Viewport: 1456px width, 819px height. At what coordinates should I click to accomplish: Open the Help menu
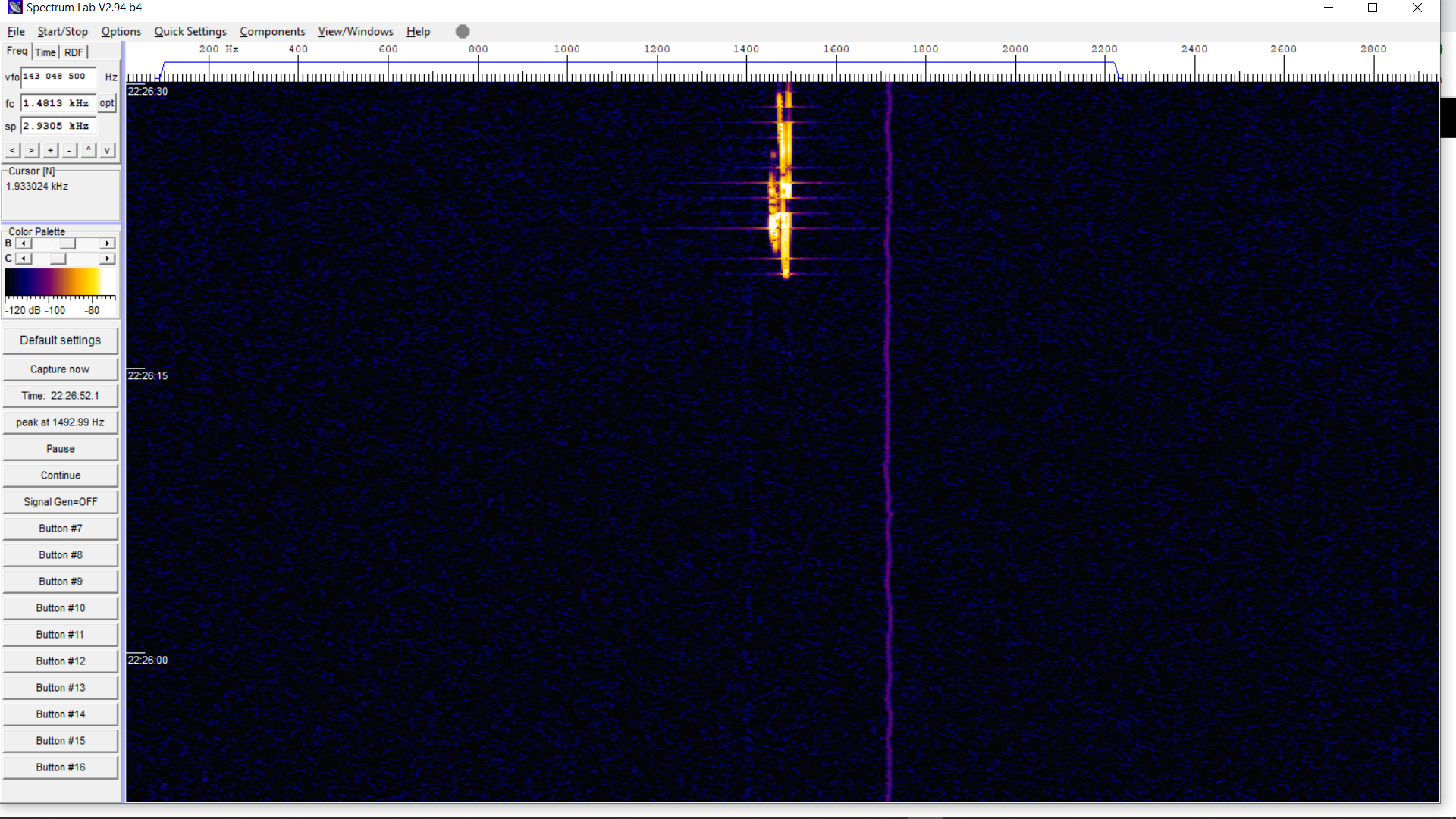coord(418,31)
